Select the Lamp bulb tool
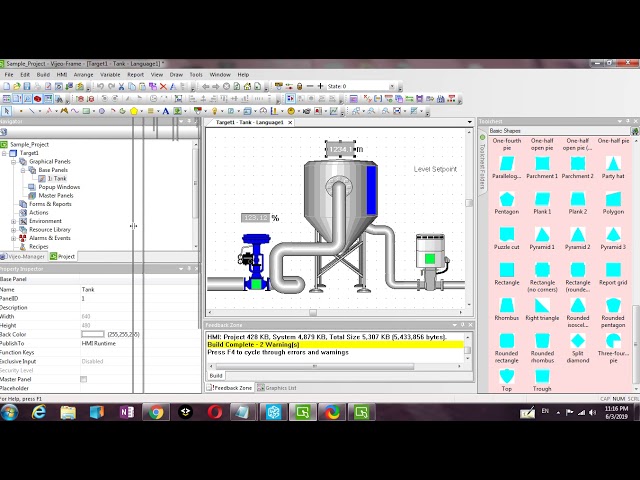 214,111
